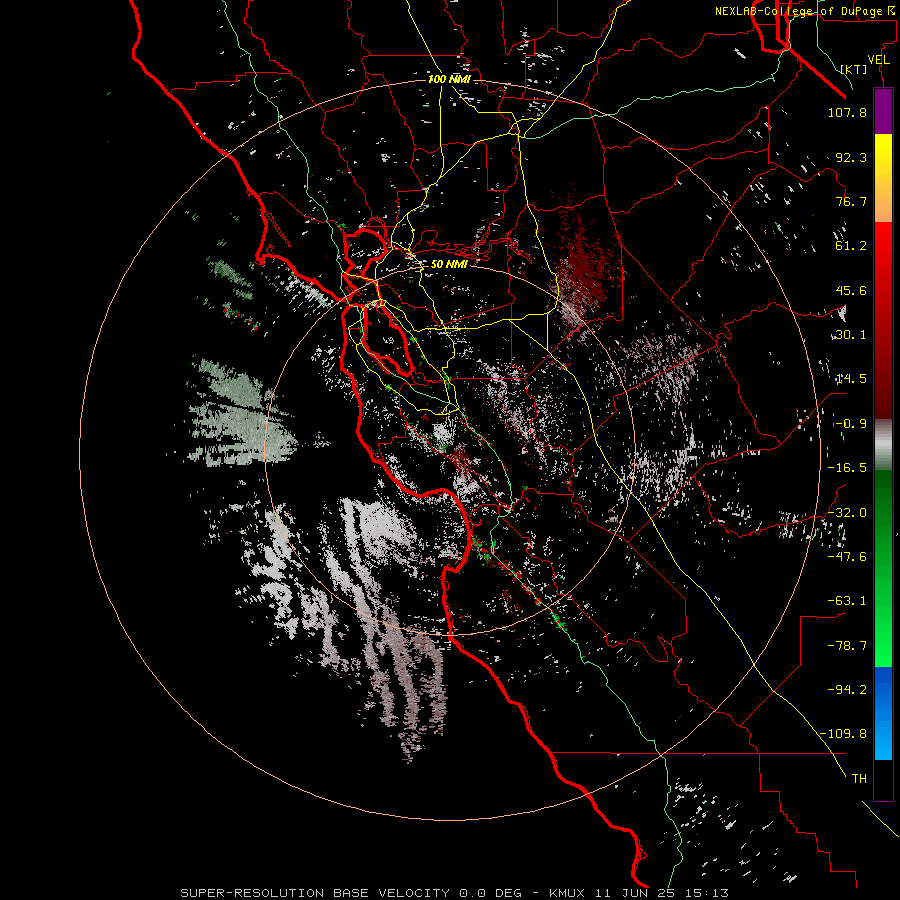Click the 14.5 velocity scale value

(x=851, y=379)
